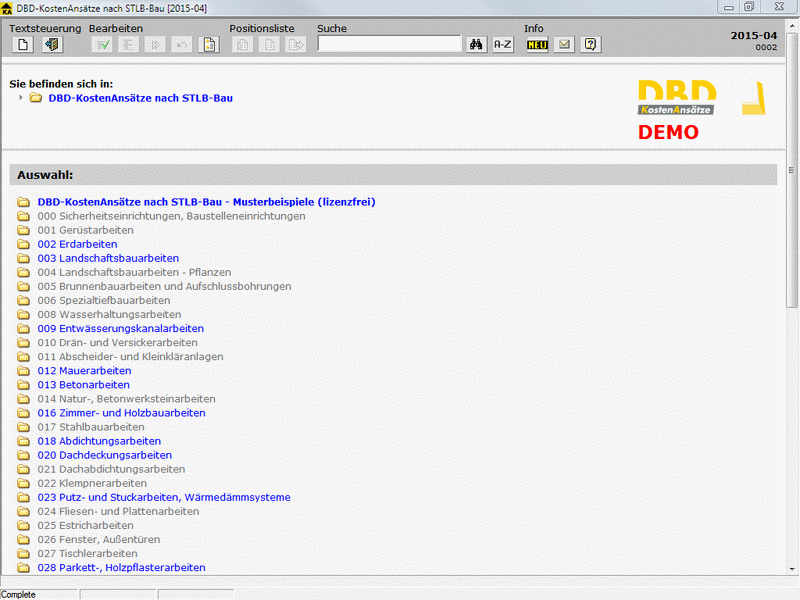Expand the breadcrumb arrow beside DBD-KostenAnsätze
The height and width of the screenshot is (600, 800).
coord(20,97)
